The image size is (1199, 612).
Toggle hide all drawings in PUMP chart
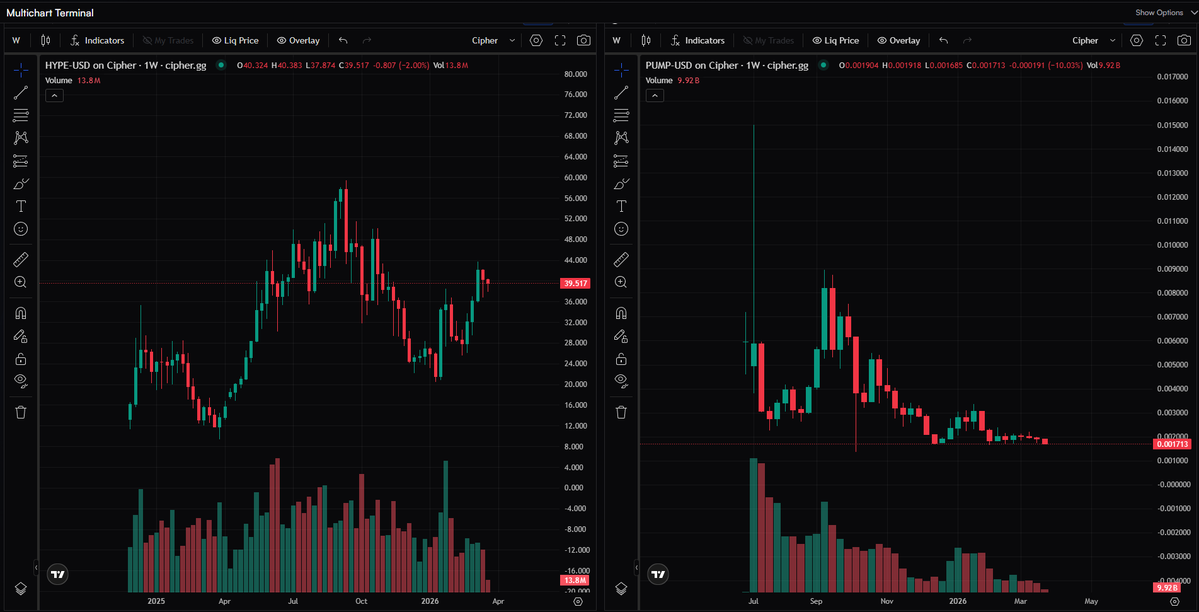tap(621, 381)
